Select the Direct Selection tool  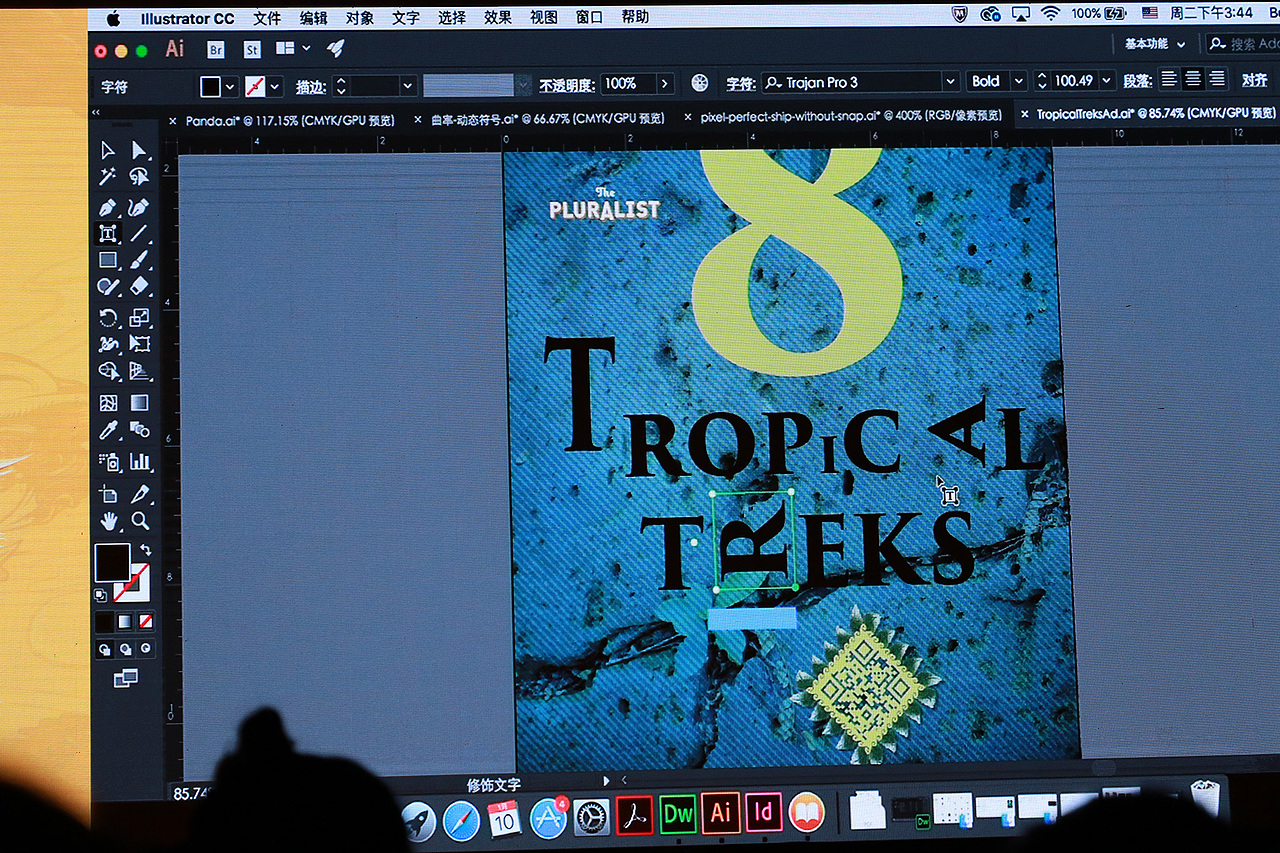click(x=139, y=151)
